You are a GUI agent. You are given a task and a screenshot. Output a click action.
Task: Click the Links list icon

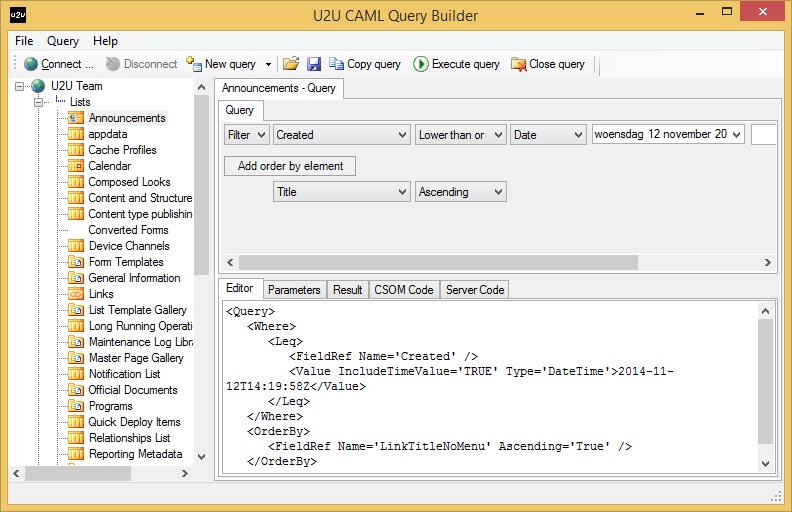point(76,294)
